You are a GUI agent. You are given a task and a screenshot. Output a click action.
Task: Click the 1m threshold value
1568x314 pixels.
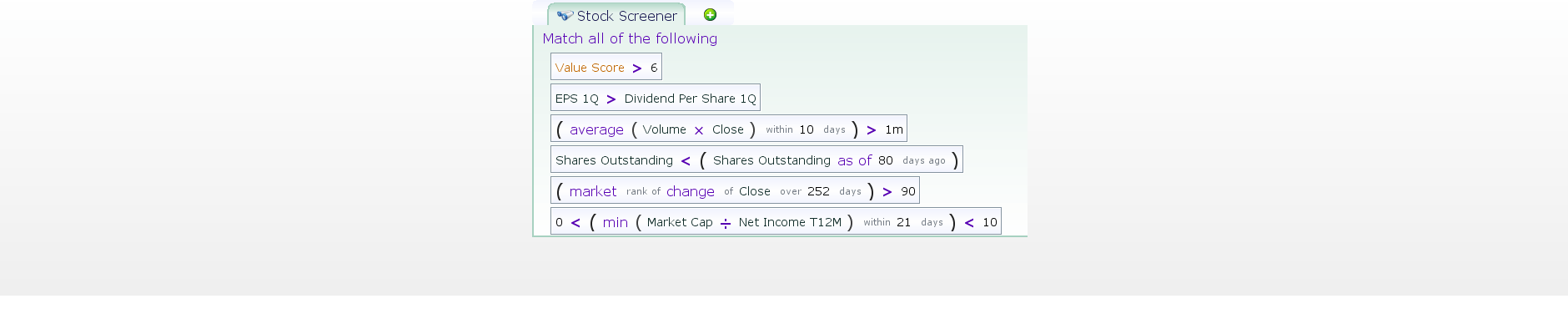tap(894, 129)
